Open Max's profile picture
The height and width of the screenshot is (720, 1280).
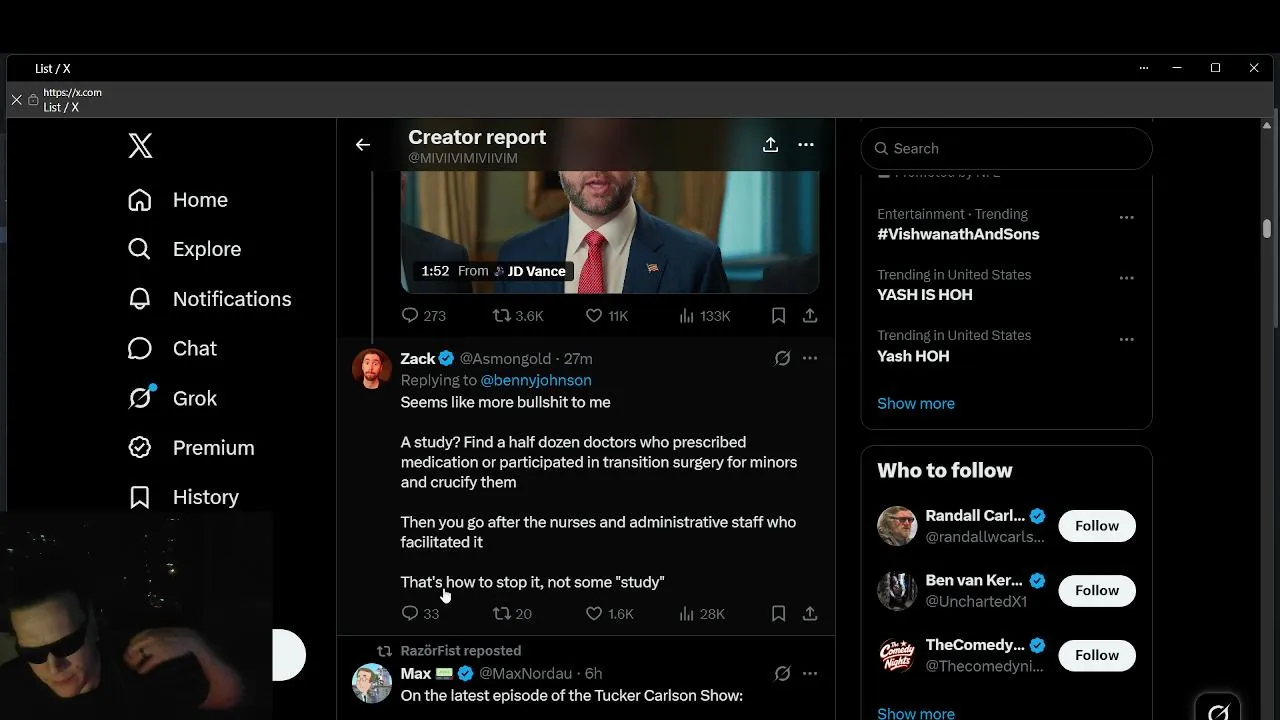tap(372, 683)
